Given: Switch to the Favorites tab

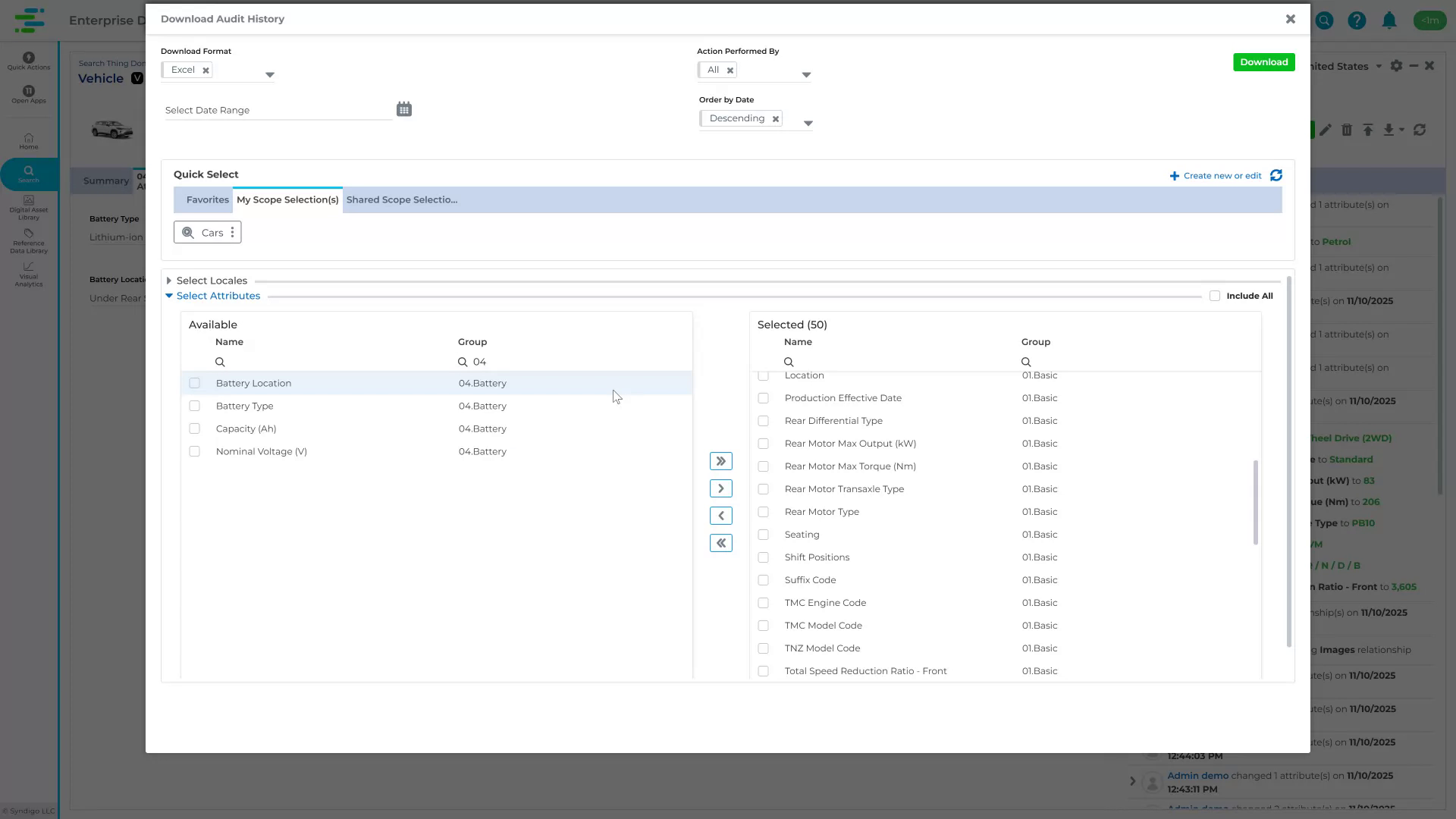Looking at the screenshot, I should pyautogui.click(x=207, y=199).
